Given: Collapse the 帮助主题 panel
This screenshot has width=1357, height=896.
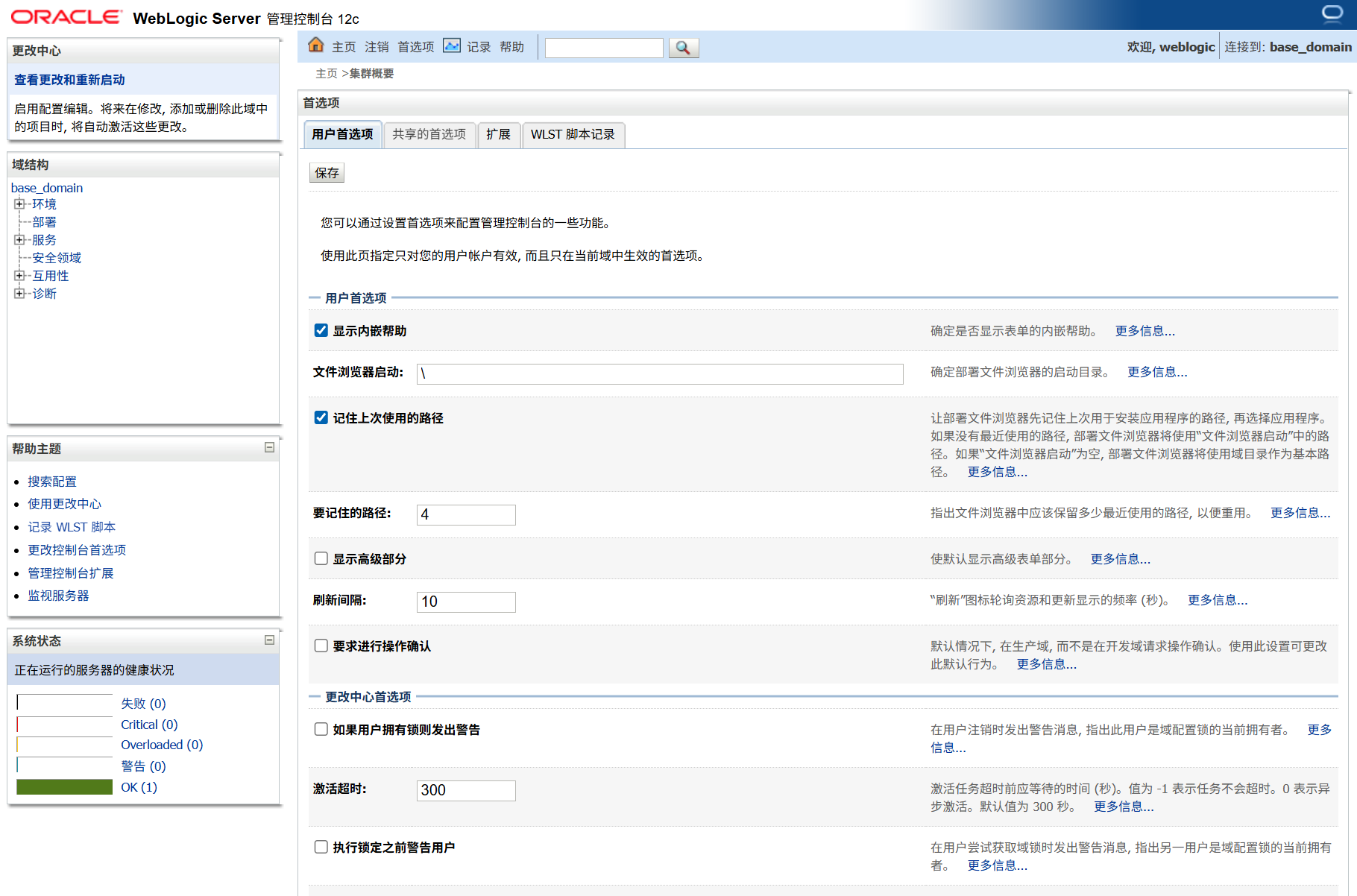Looking at the screenshot, I should (270, 447).
